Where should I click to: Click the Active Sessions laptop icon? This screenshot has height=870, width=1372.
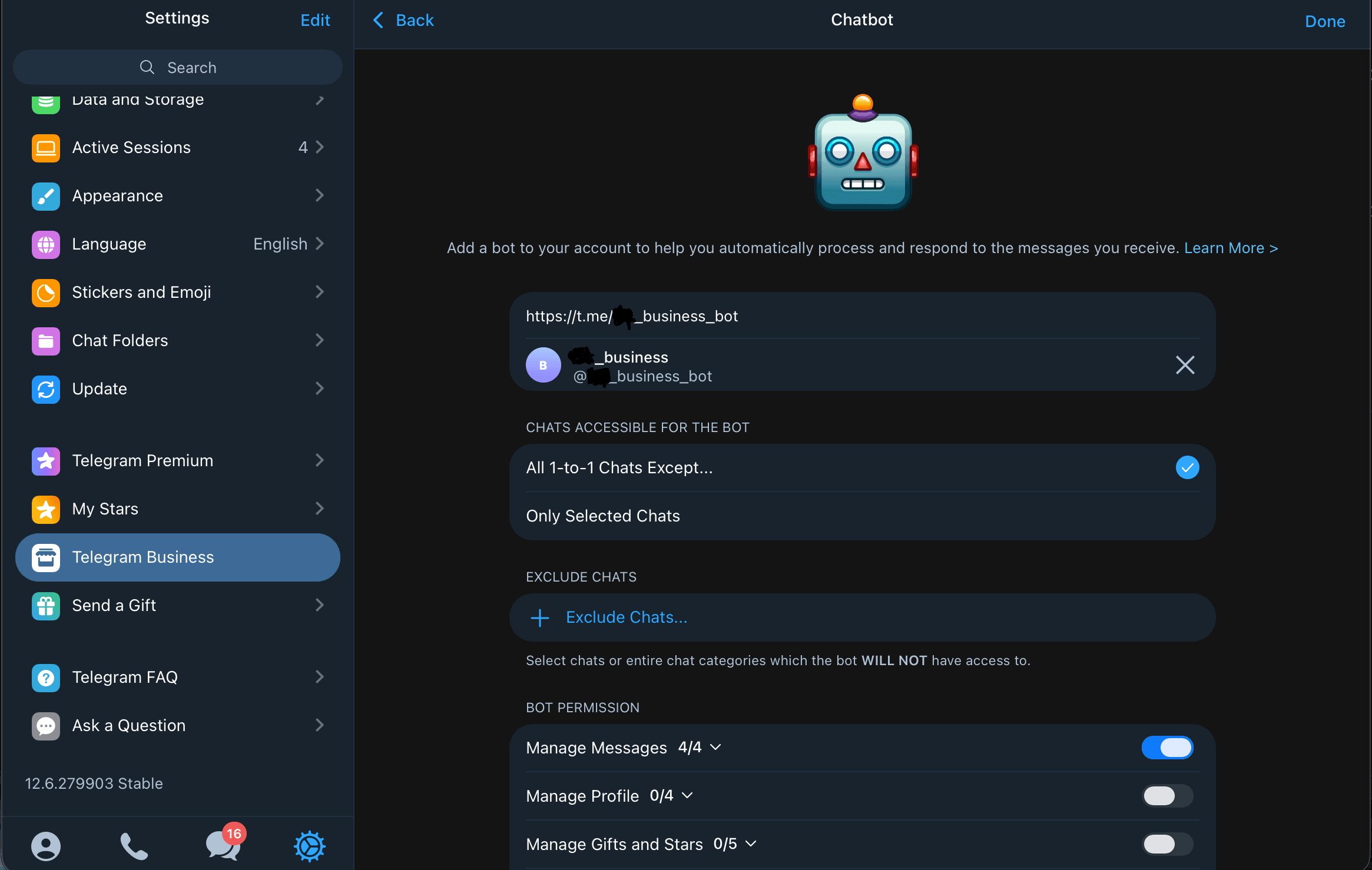click(x=46, y=148)
